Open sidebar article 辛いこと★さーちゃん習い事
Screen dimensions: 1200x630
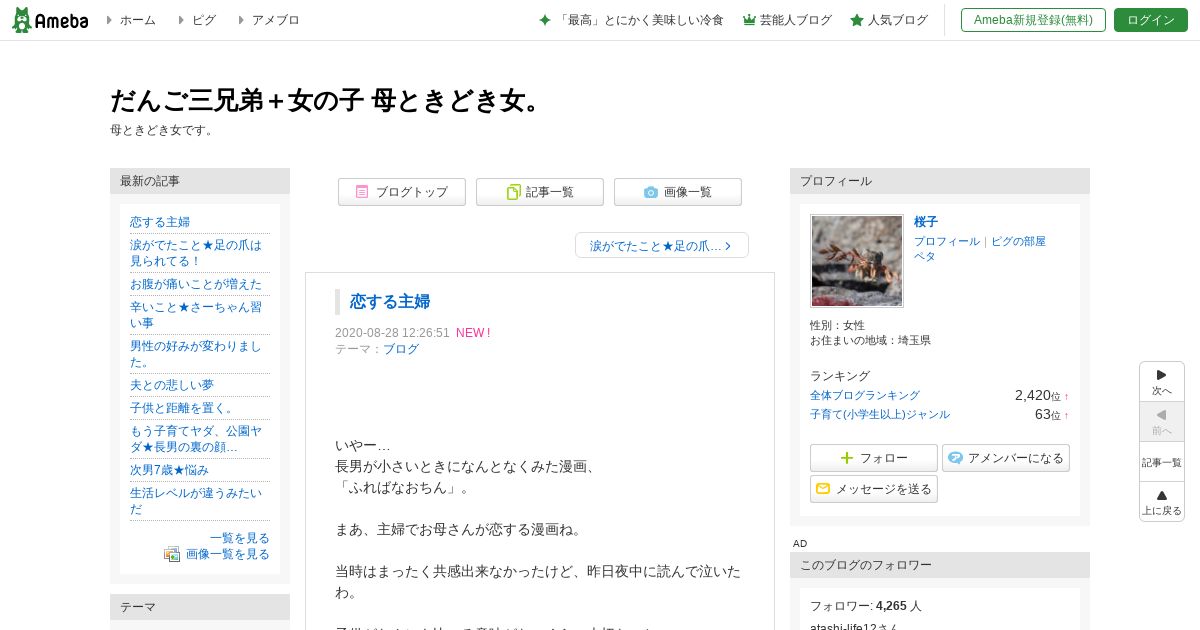(196, 315)
